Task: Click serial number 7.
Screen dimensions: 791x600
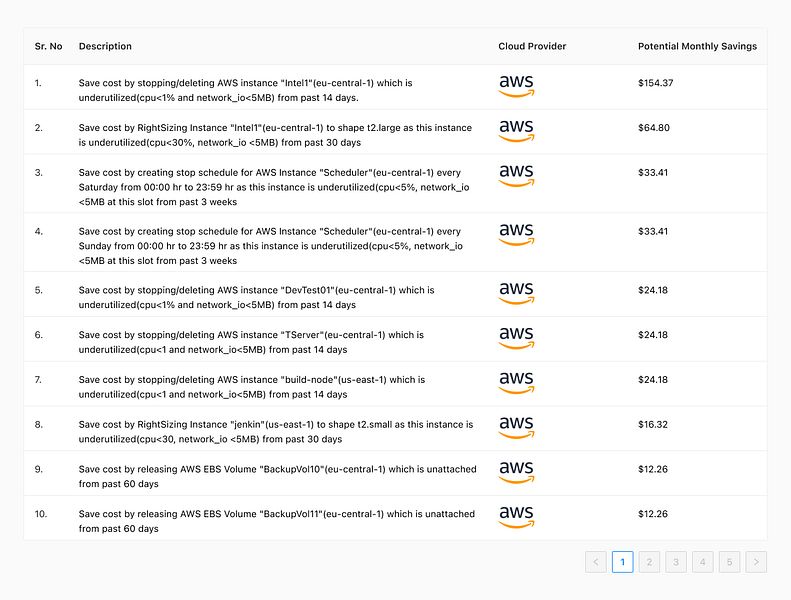Action: coord(38,380)
